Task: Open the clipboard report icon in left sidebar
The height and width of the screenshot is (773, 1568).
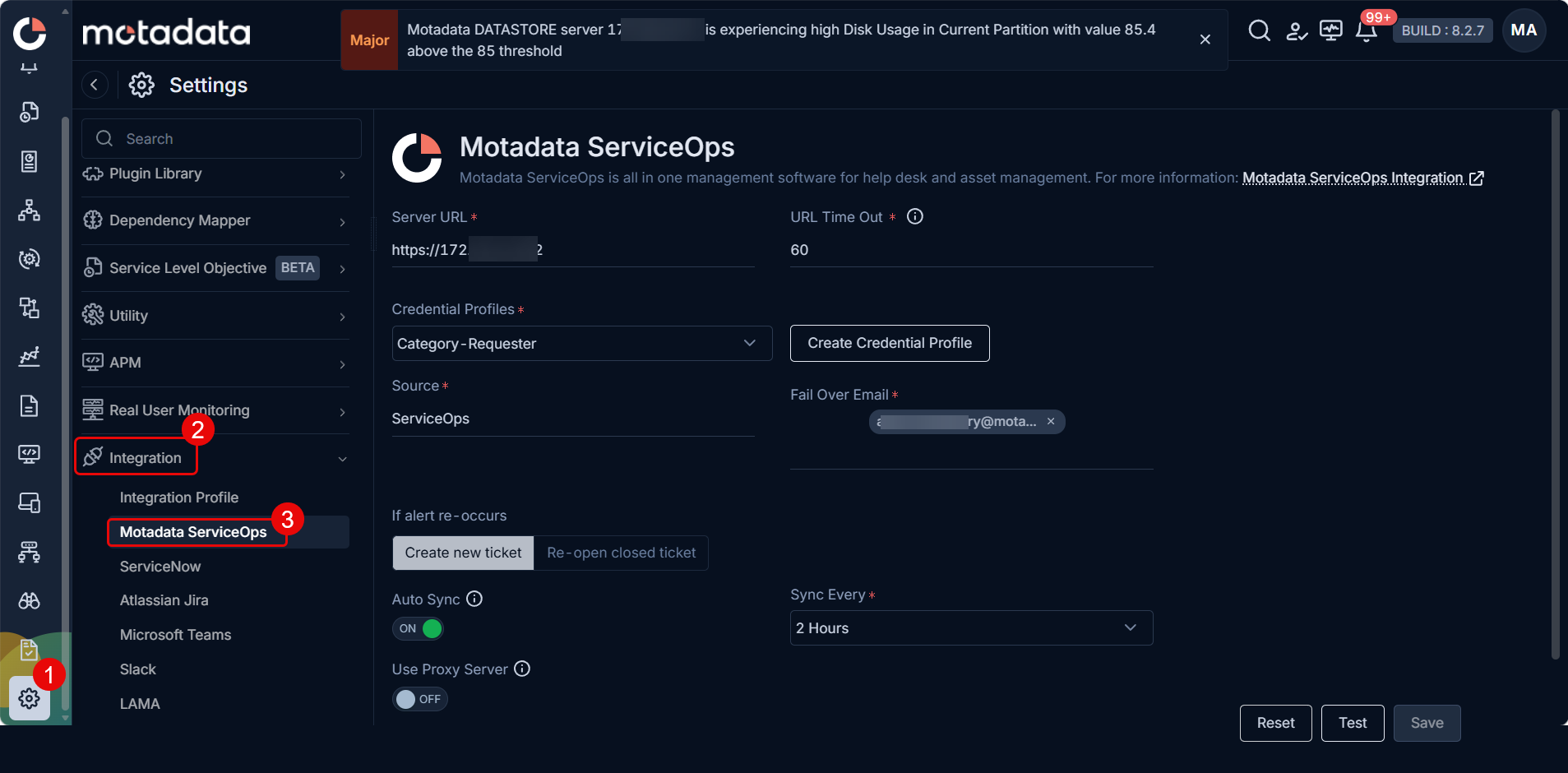Action: click(30, 161)
